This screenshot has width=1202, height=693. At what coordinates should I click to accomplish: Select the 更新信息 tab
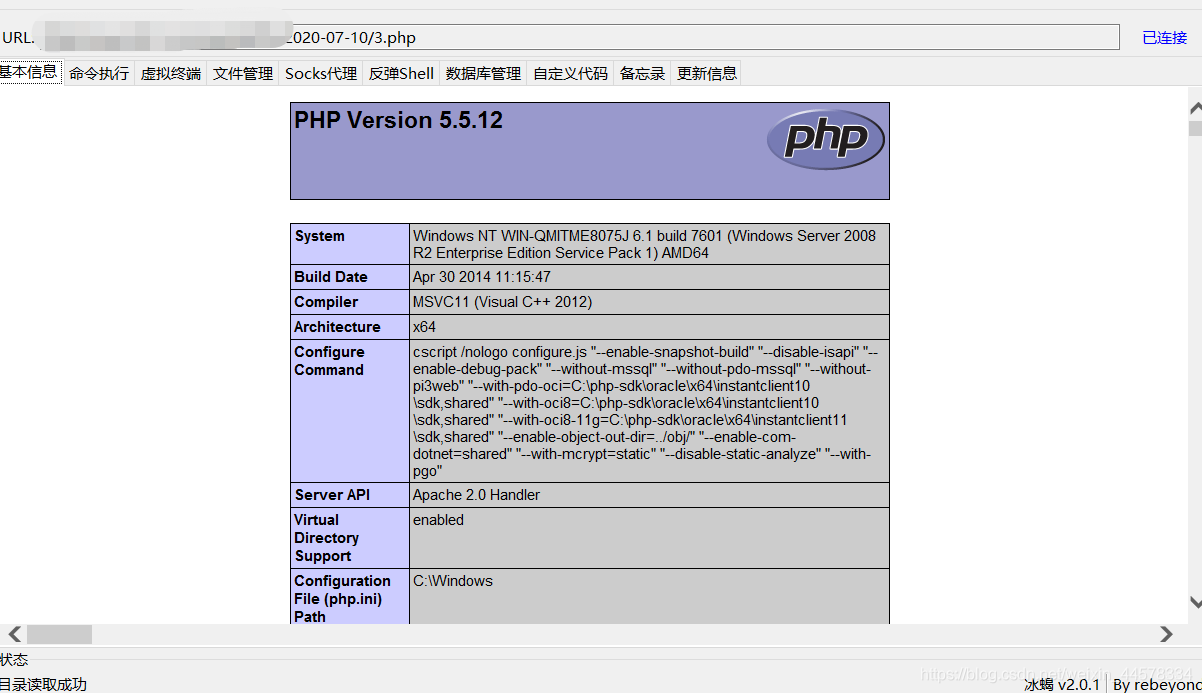tap(707, 73)
